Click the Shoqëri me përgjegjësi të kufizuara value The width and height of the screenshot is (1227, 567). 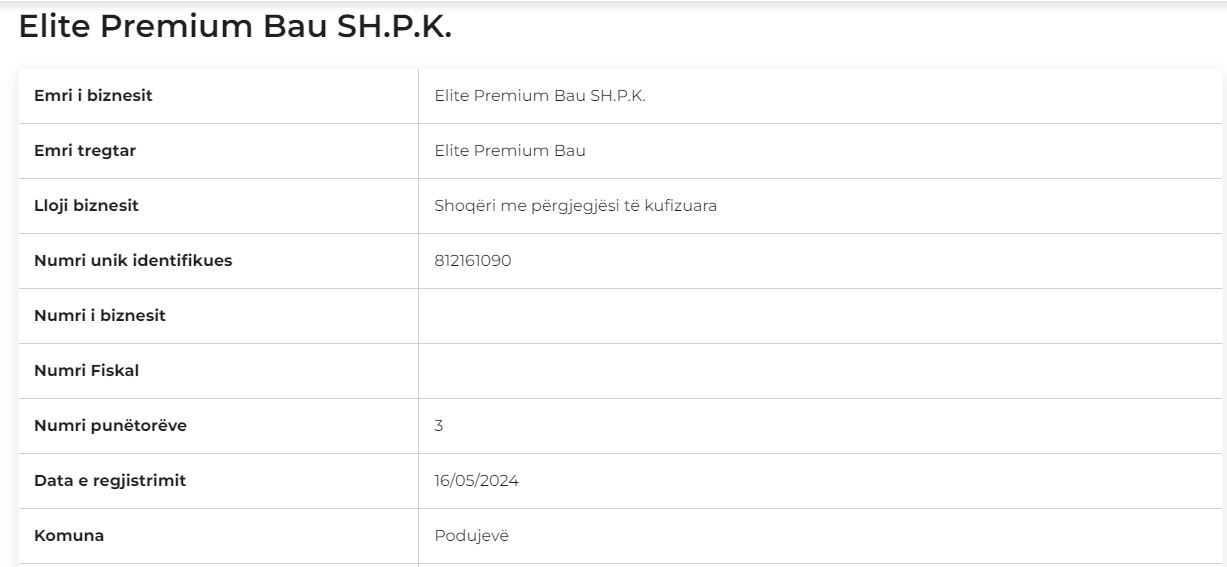pyautogui.click(x=576, y=206)
